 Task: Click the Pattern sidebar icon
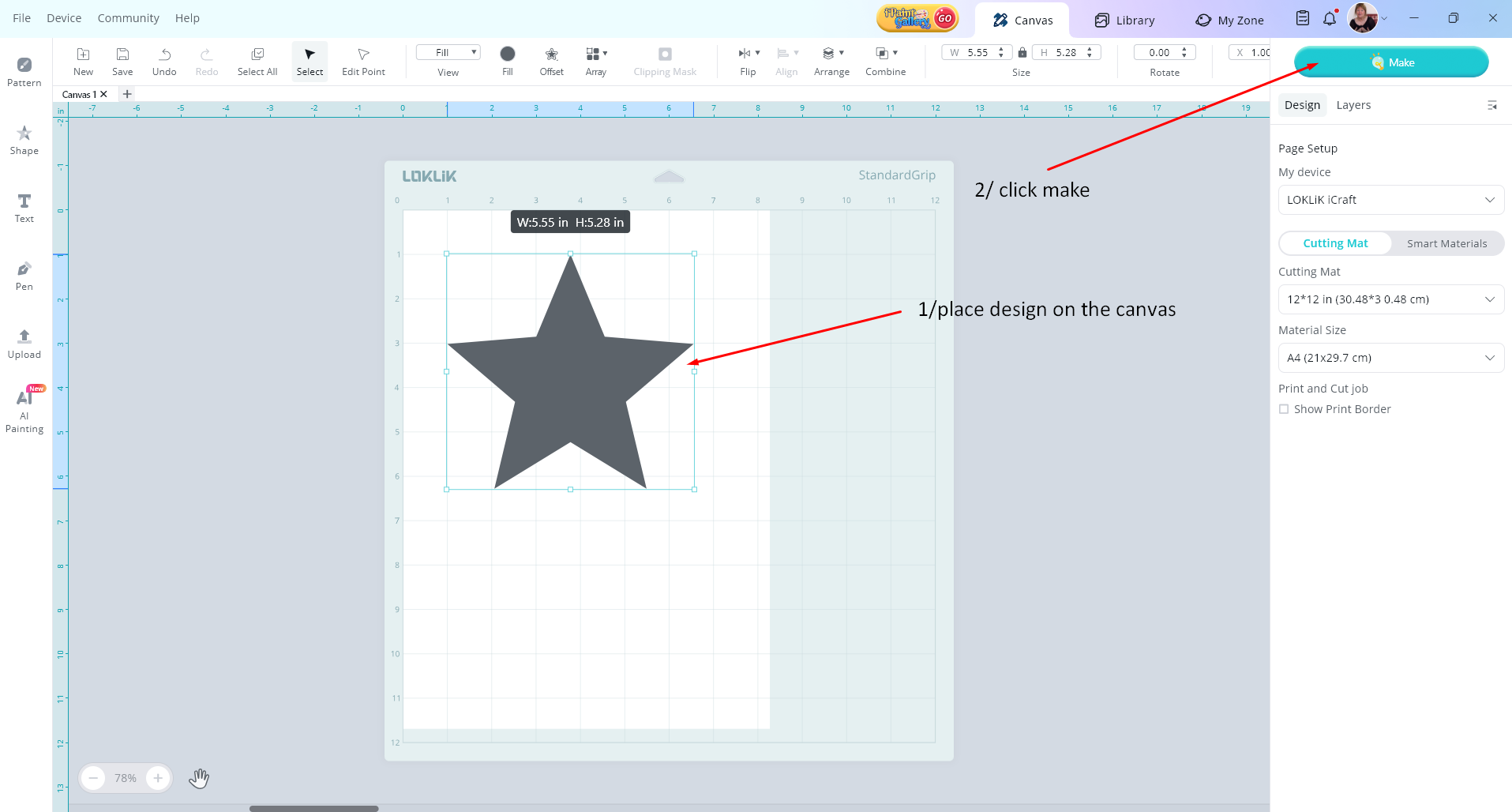tap(24, 72)
